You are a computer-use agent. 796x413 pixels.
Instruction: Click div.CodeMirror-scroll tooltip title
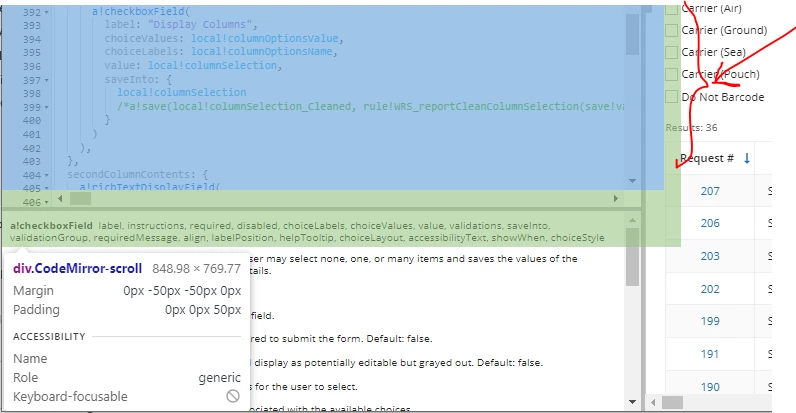[x=78, y=268]
